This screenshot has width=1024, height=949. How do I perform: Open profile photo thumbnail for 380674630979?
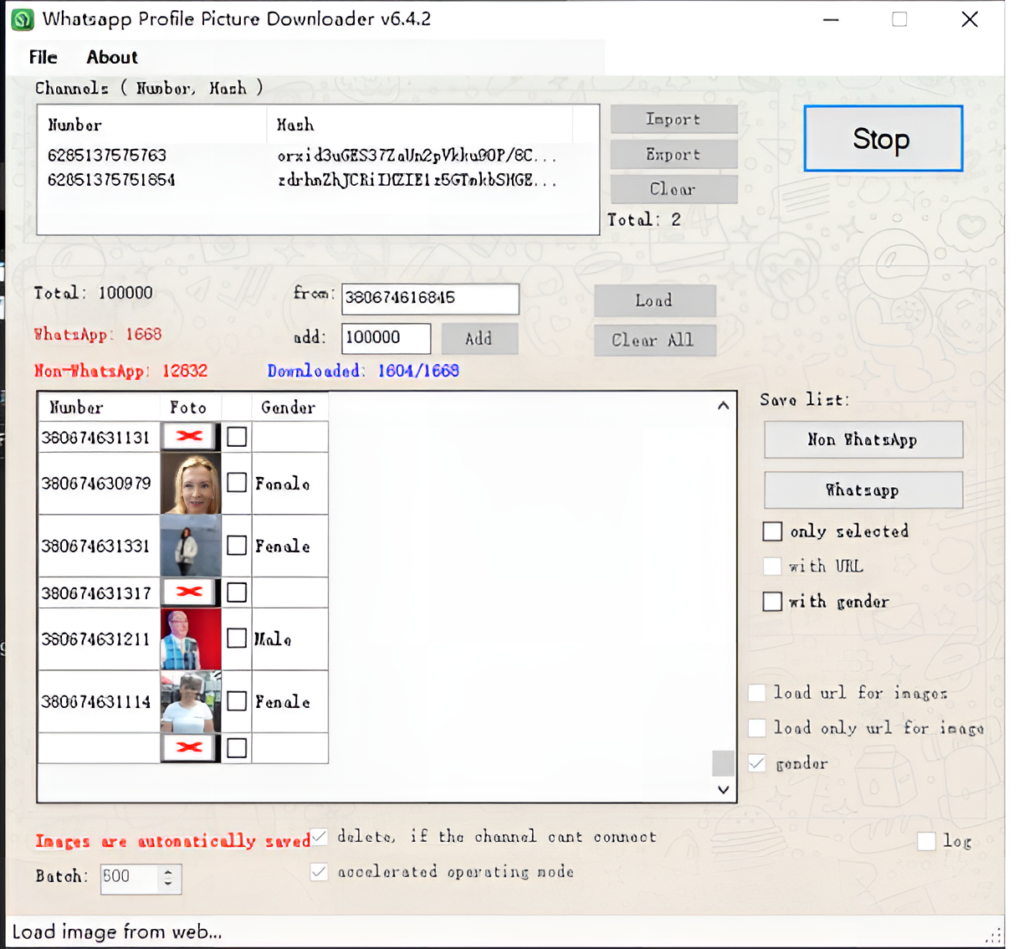(x=190, y=483)
